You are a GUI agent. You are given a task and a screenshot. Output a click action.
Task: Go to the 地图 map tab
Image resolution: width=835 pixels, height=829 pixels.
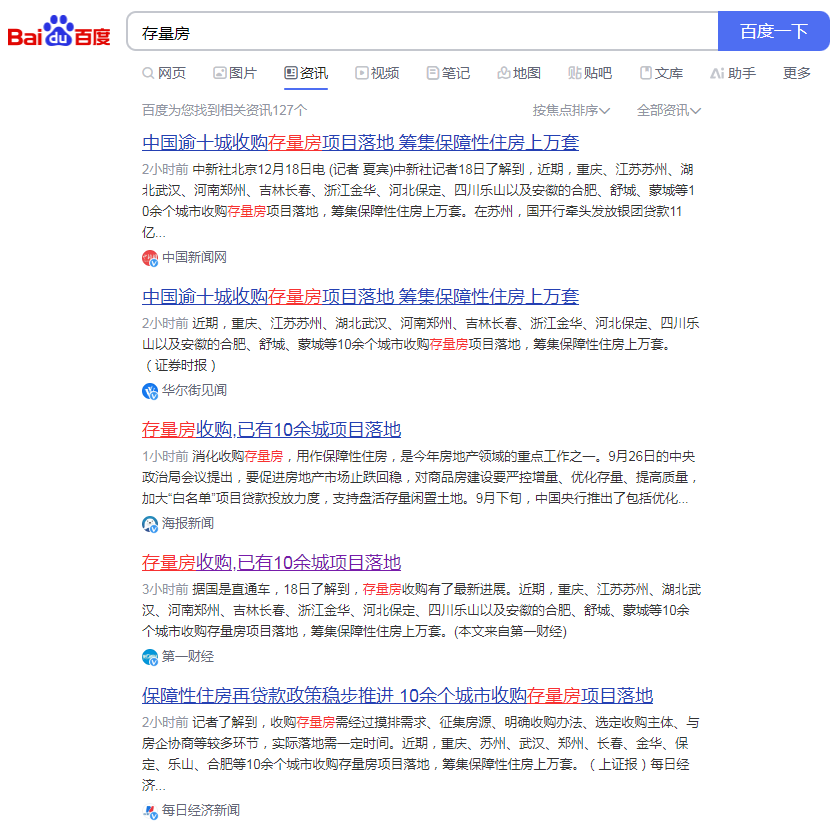(519, 73)
